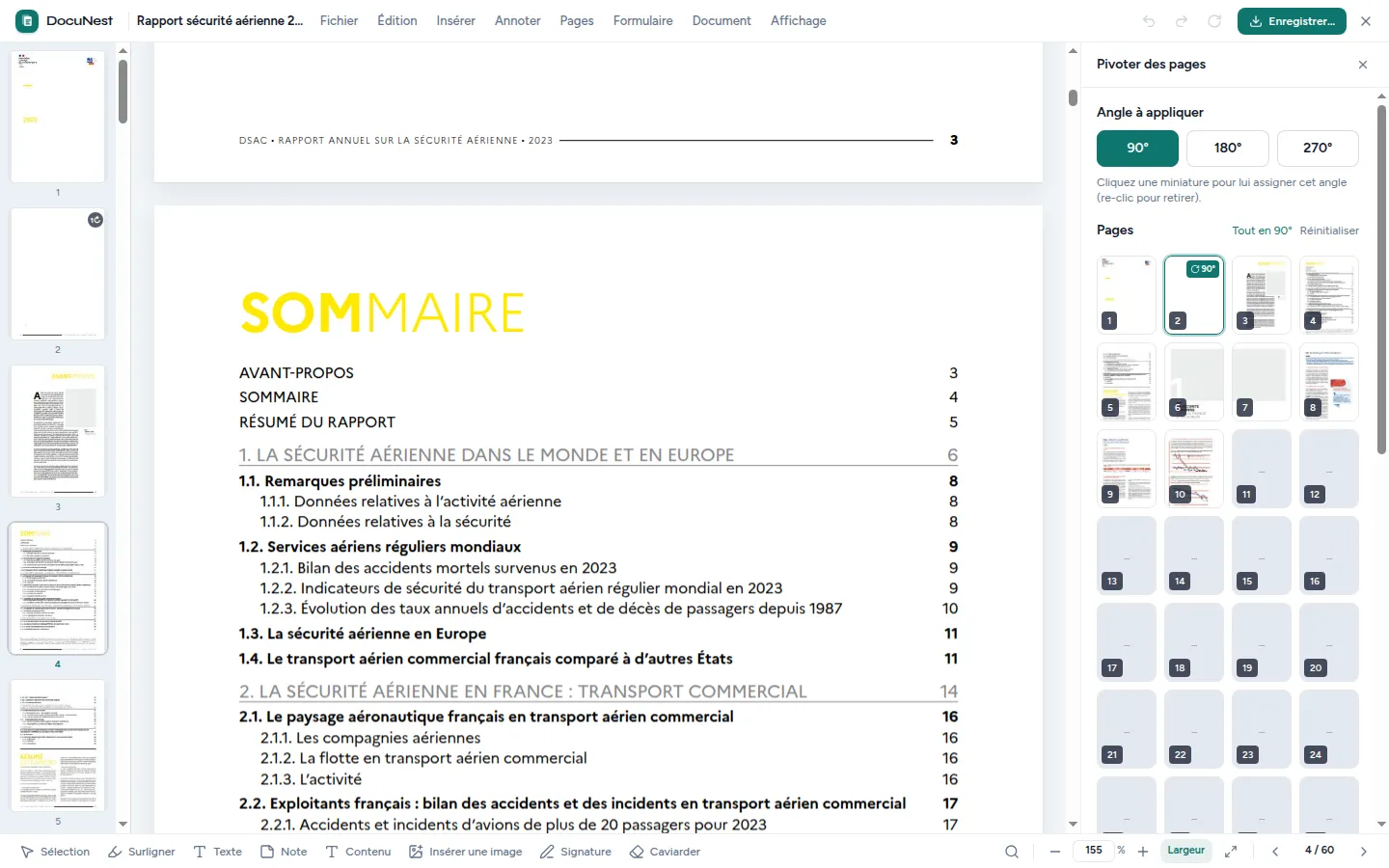The height and width of the screenshot is (868, 1389).
Task: Toggle fullscreen expand icon
Action: coord(1231,852)
